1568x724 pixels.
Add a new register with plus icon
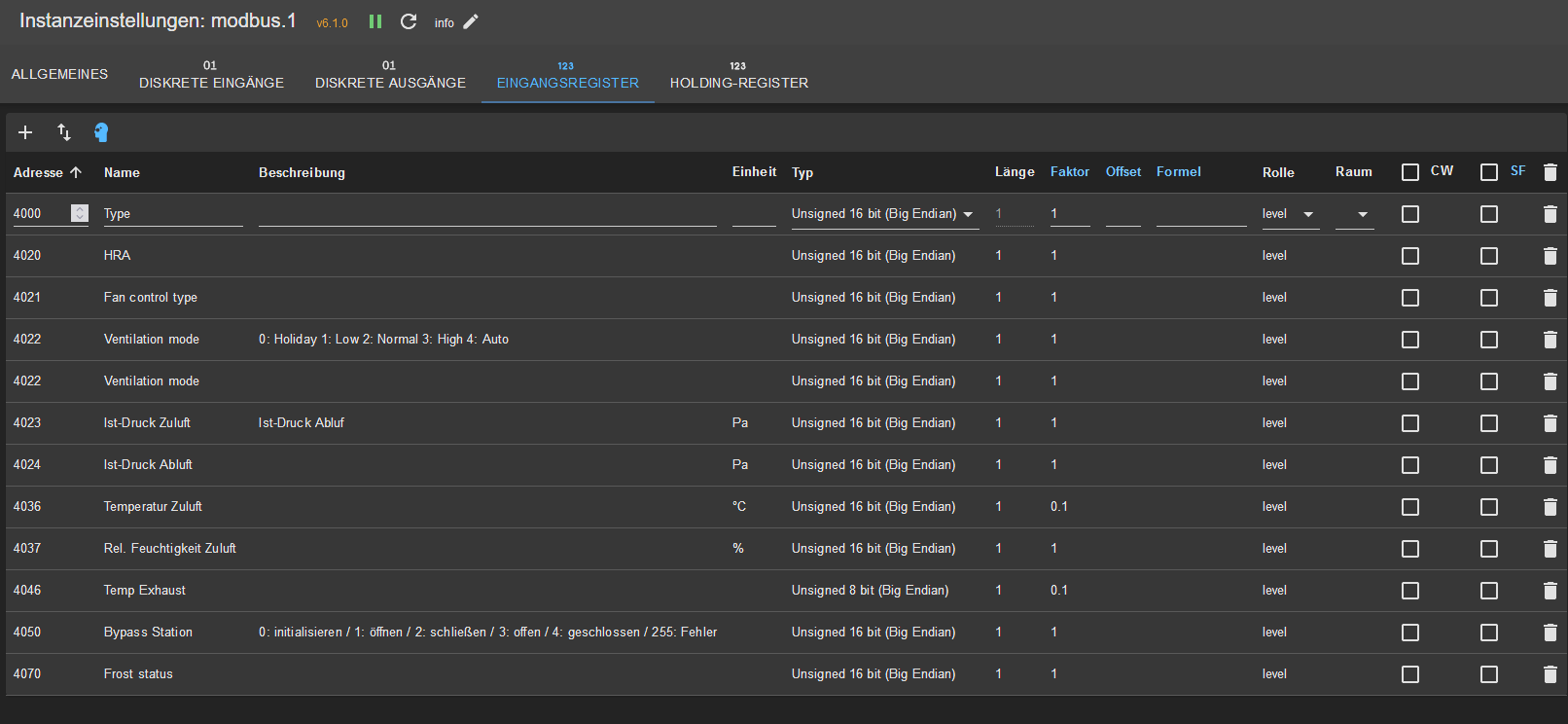pos(25,132)
